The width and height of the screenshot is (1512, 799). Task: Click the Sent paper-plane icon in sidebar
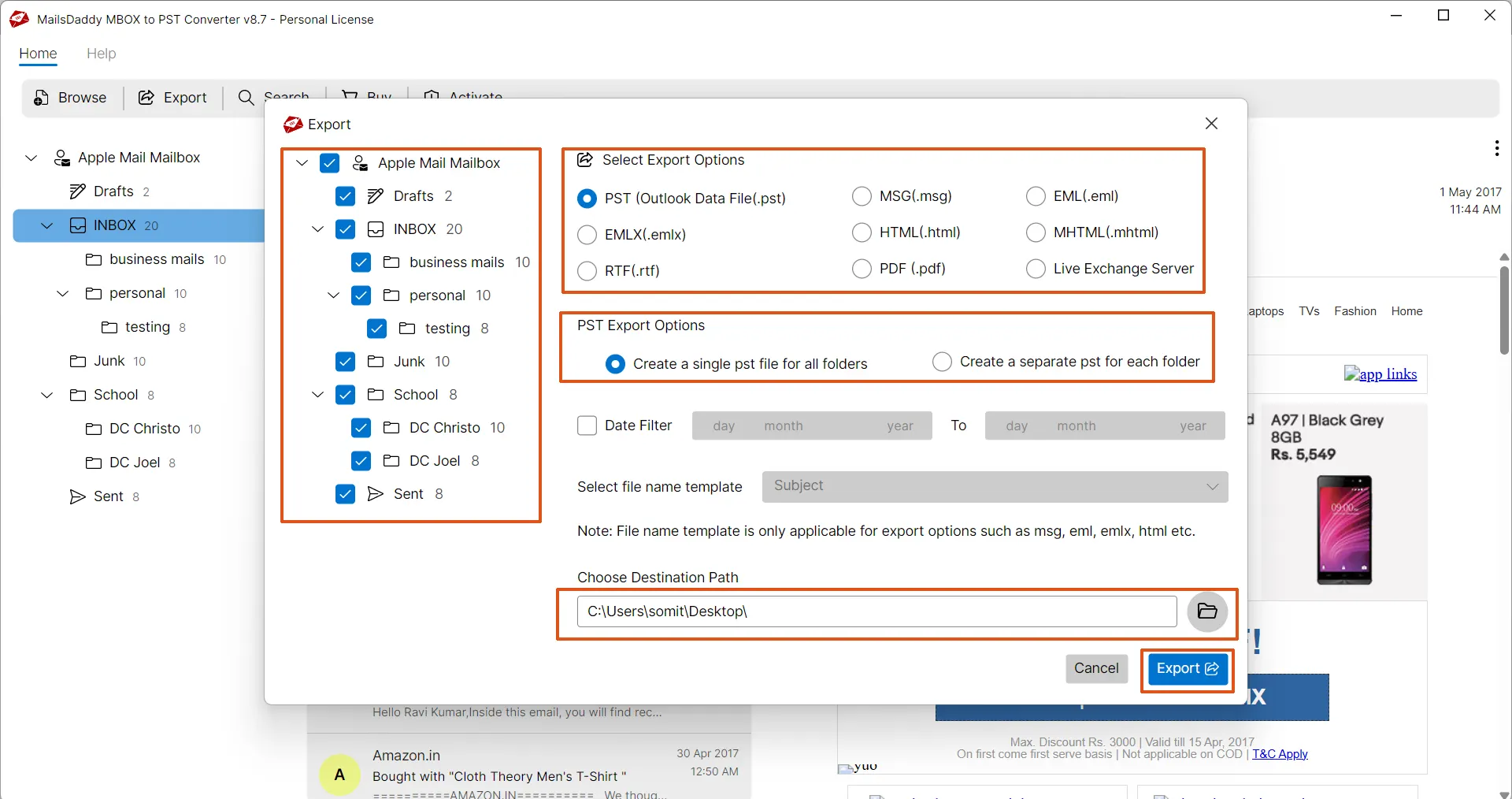point(76,496)
